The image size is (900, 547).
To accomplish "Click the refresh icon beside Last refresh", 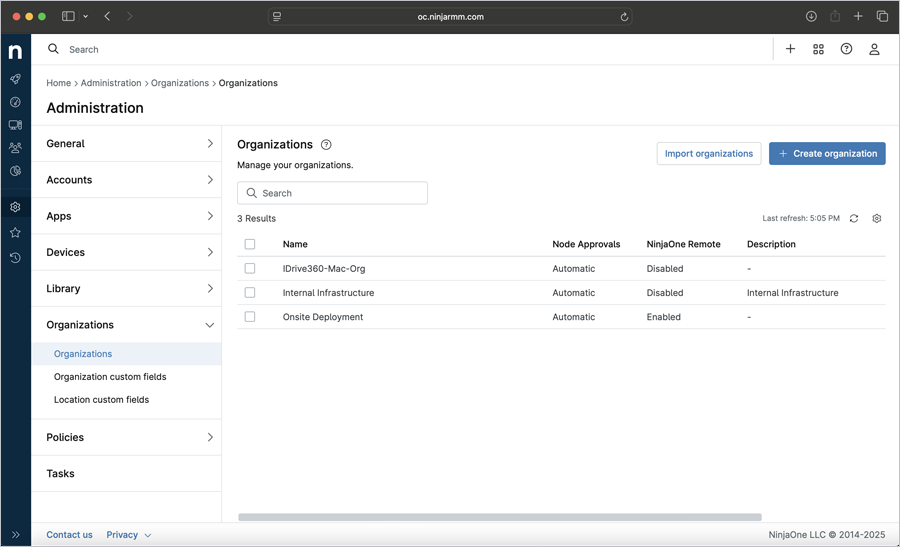I will tap(854, 218).
